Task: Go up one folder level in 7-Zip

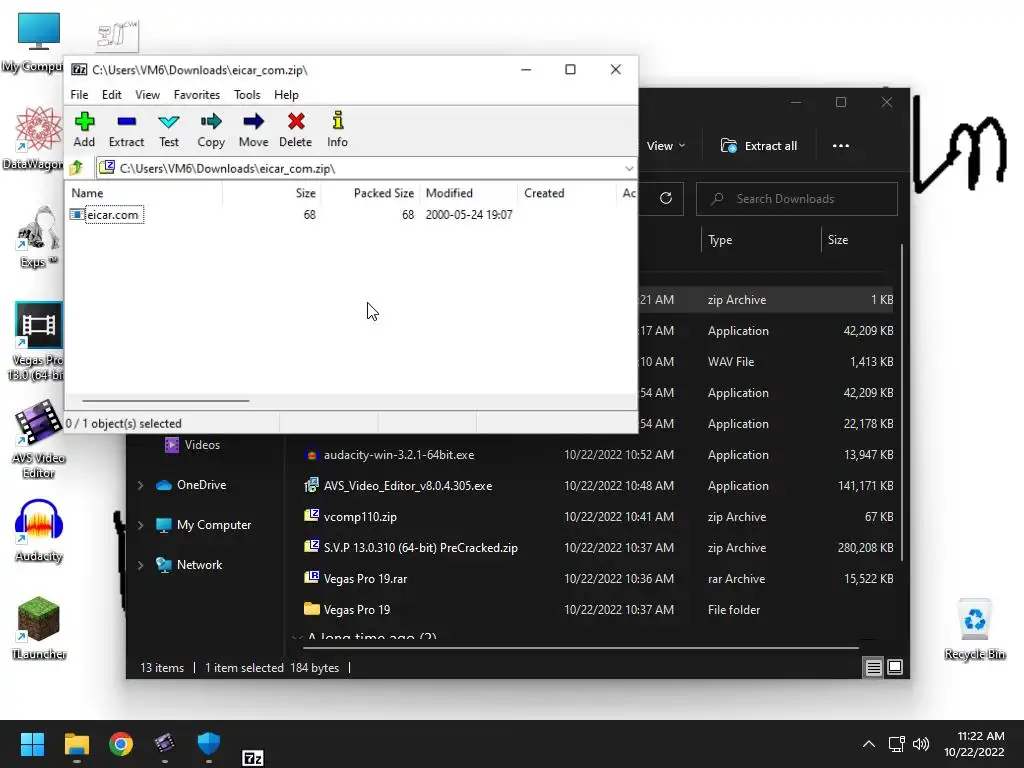Action: [76, 168]
